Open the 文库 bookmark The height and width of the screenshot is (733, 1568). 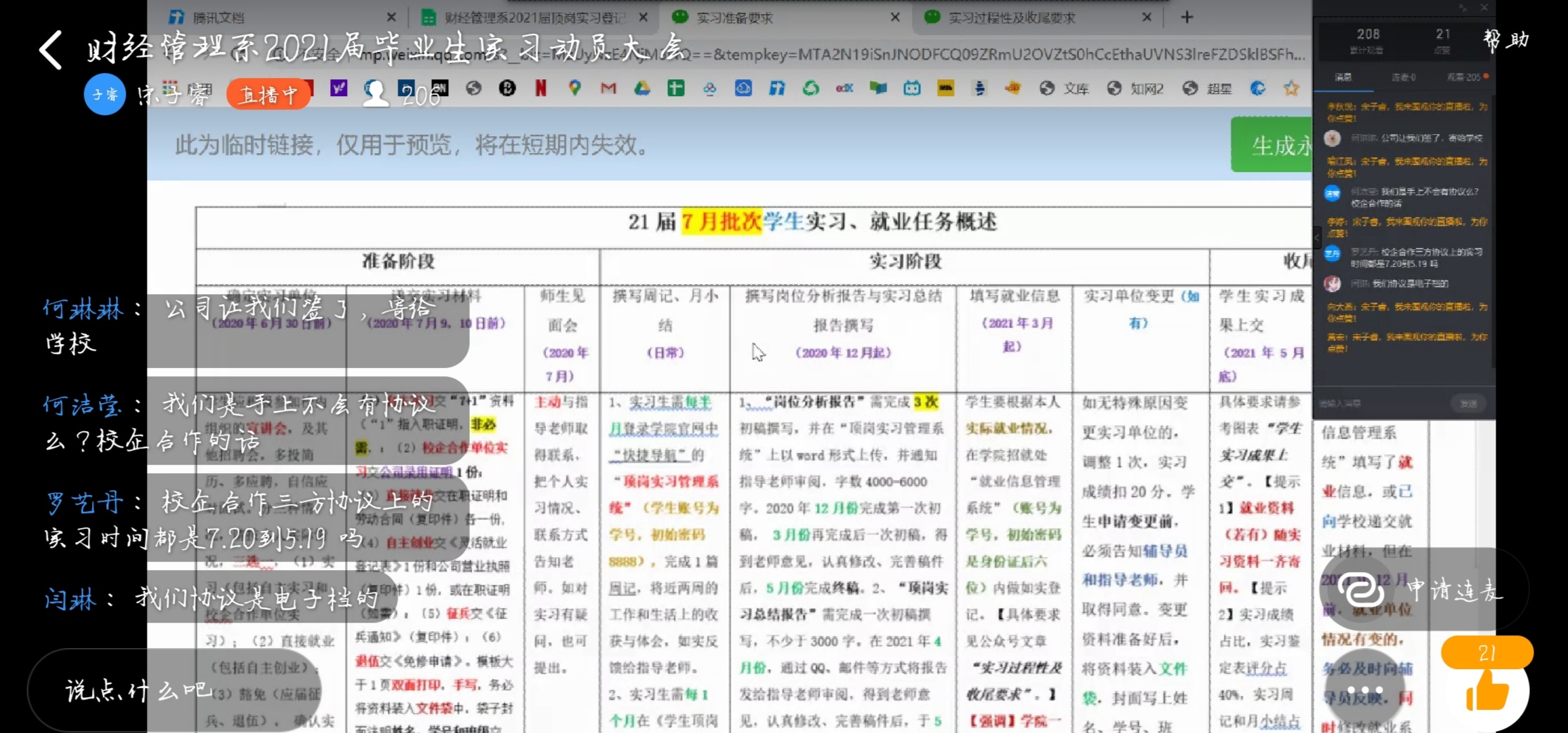[x=1064, y=88]
